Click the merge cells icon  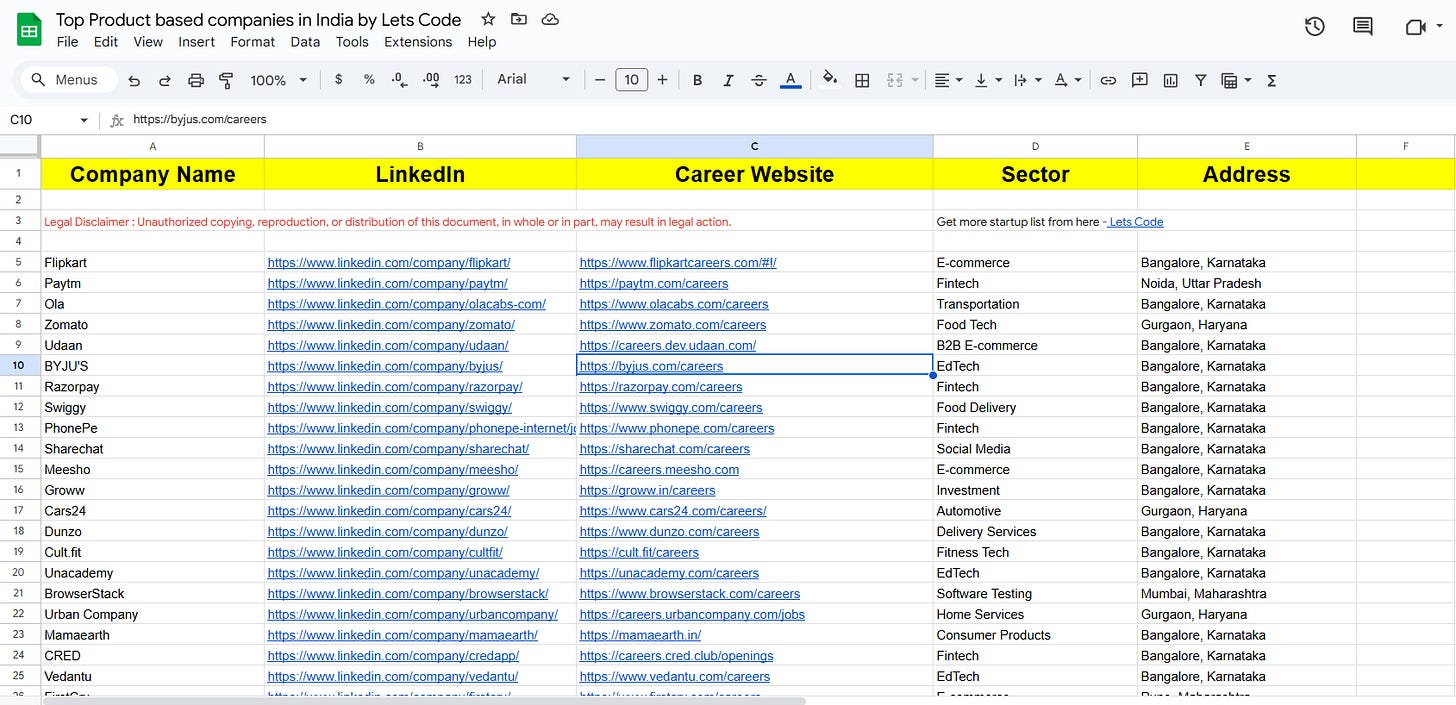(895, 80)
